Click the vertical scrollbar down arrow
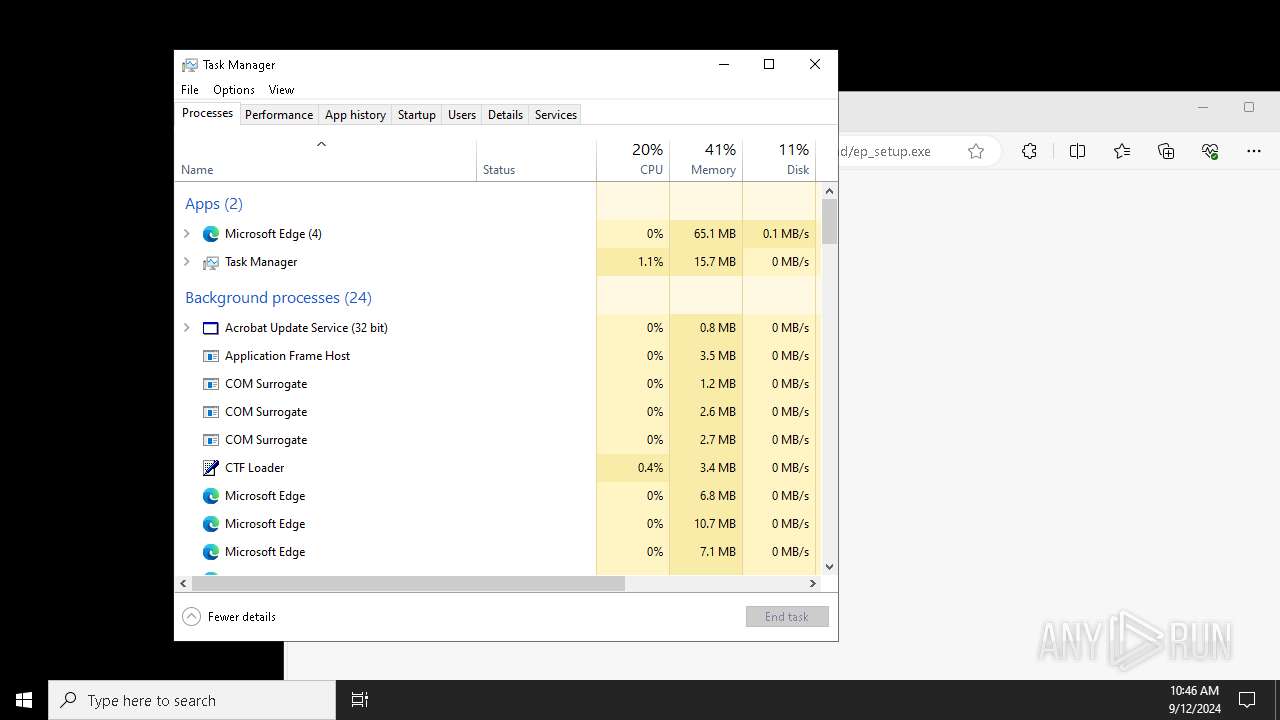The image size is (1280, 720). point(829,567)
